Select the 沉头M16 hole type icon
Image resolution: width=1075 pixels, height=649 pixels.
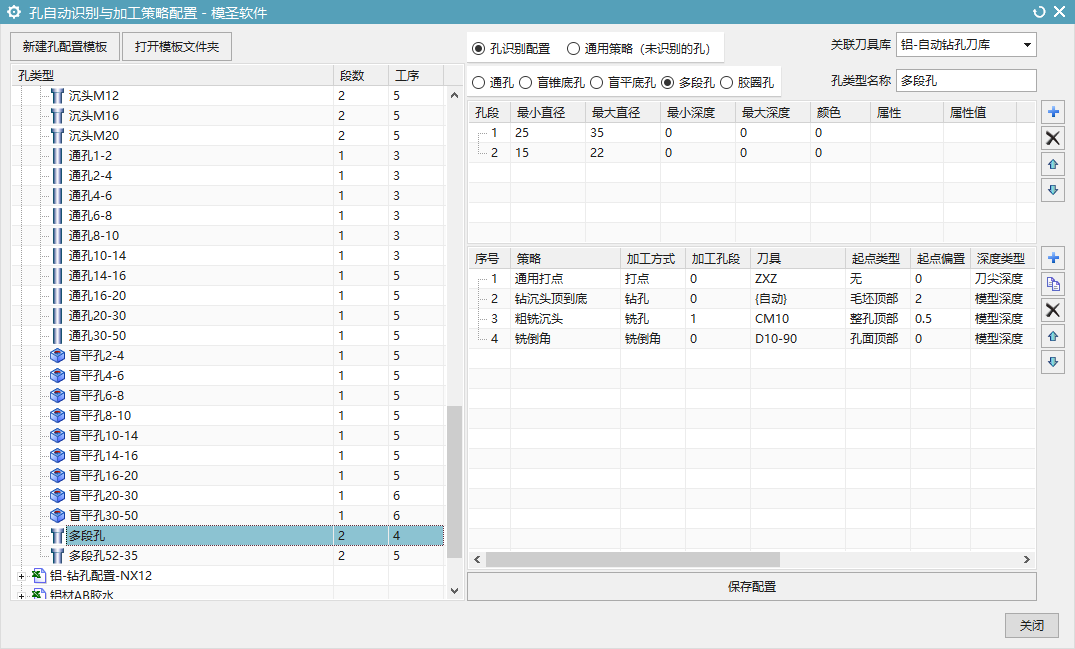[58, 116]
